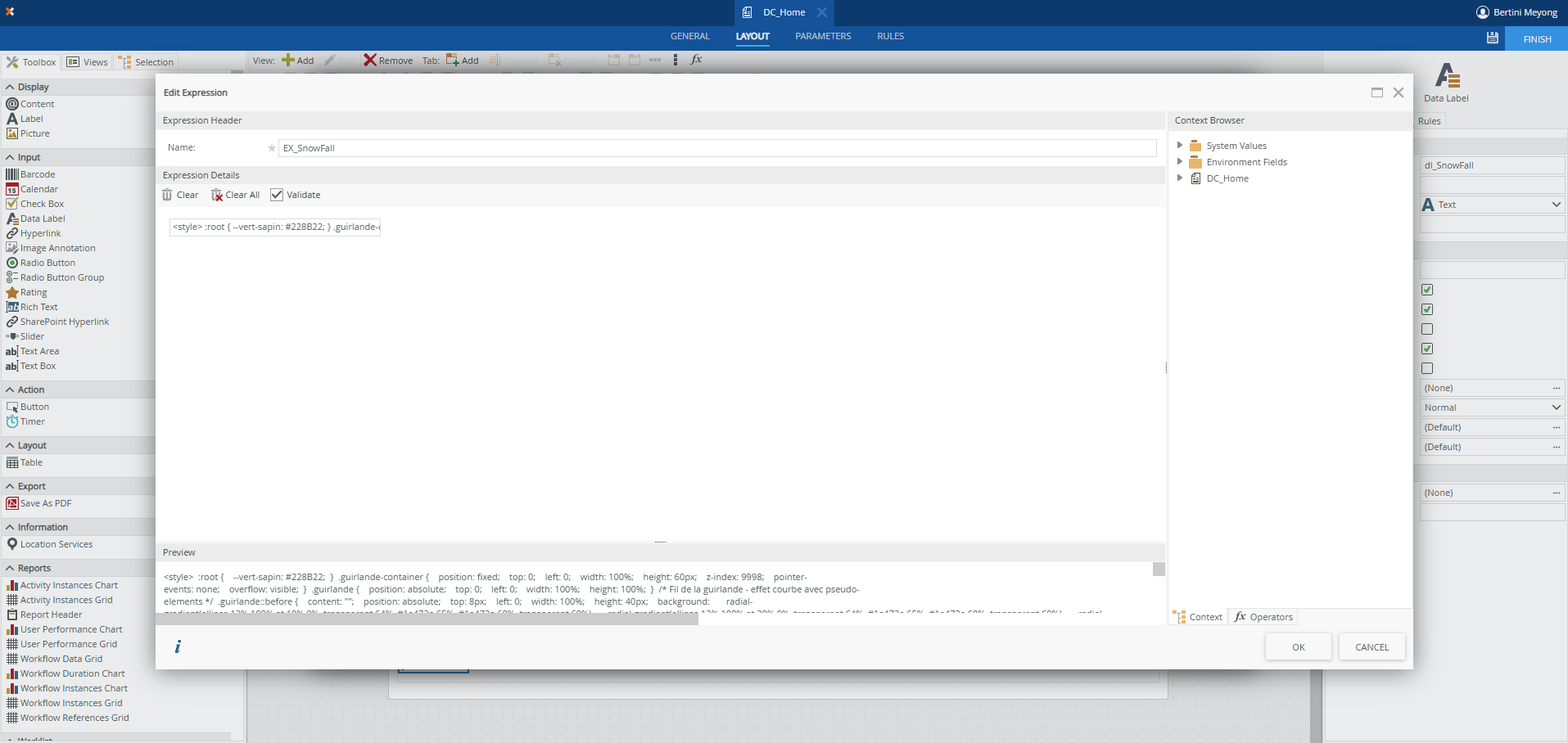Select the Timer control
This screenshot has width=1568, height=743.
click(x=32, y=421)
